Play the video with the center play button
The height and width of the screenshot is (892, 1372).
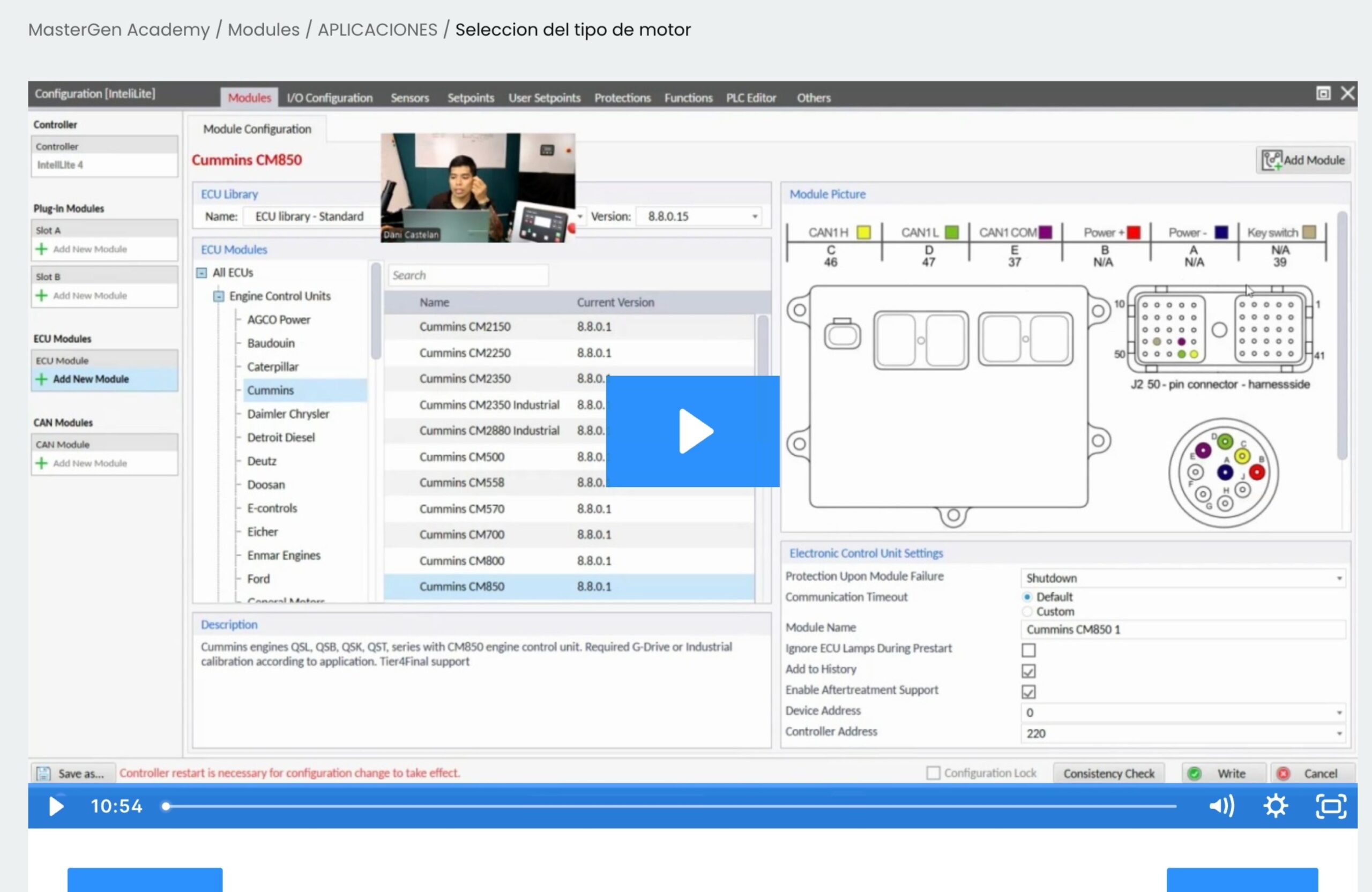692,431
